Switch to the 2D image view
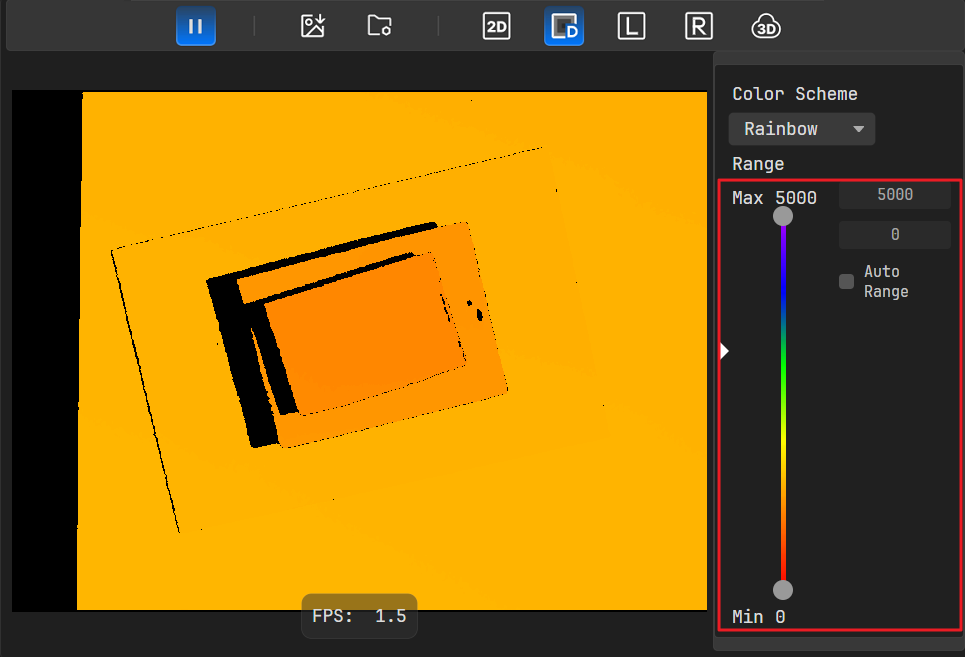This screenshot has width=965, height=657. point(496,27)
